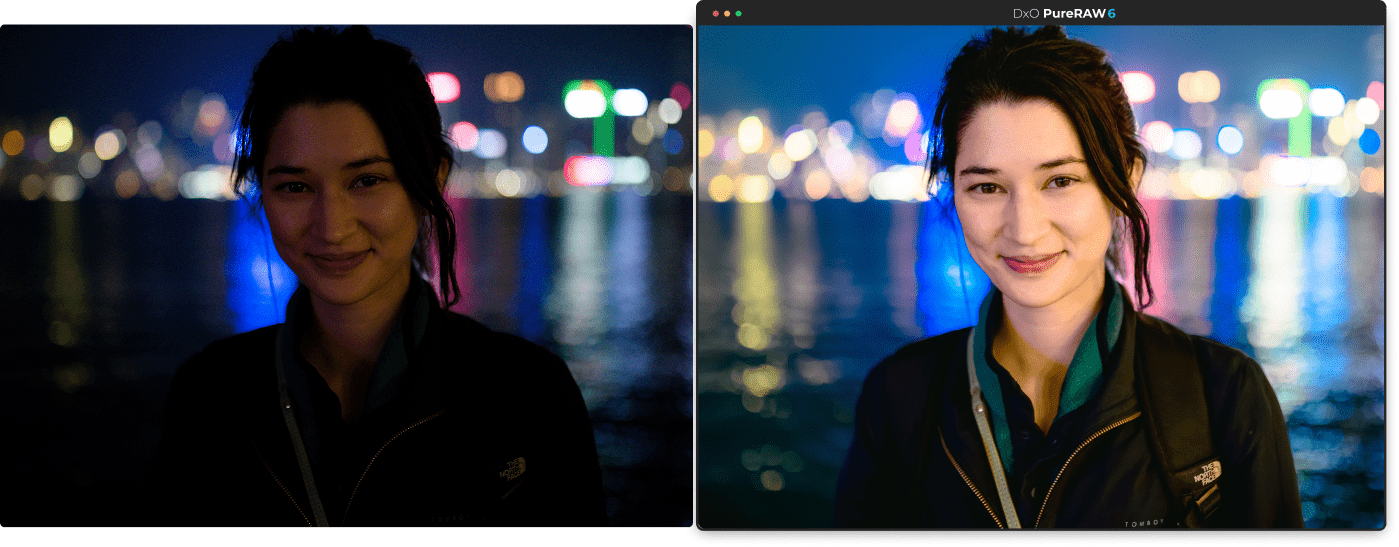Click the TOMBOY text on the jacket
Viewport: 1399px width, 547px height.
[x=1143, y=523]
